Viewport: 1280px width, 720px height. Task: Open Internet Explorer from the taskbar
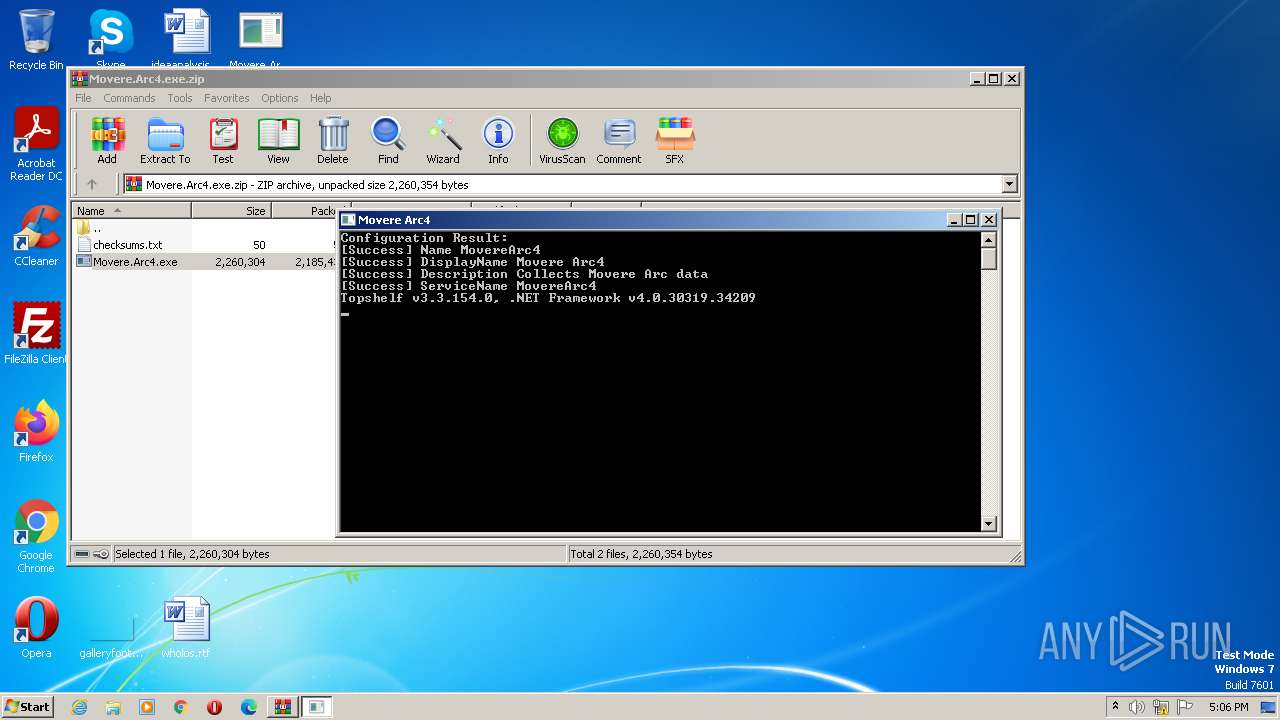[79, 707]
